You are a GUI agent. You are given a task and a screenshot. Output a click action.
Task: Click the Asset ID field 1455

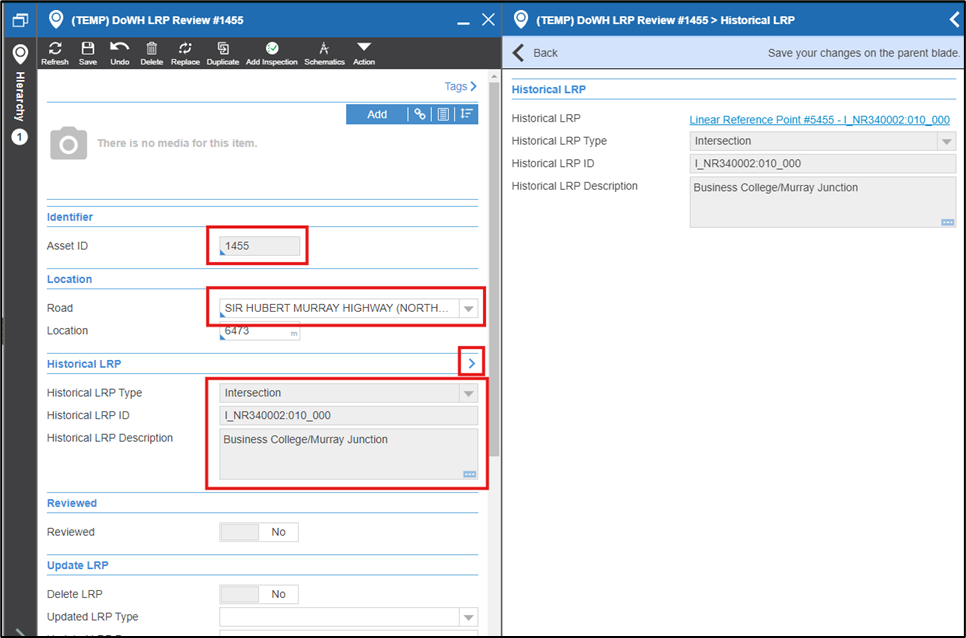(260, 246)
